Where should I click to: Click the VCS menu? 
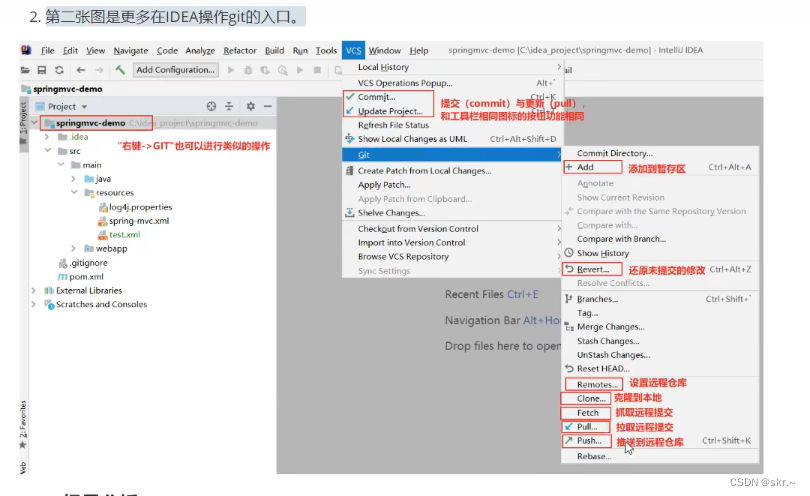[x=353, y=50]
